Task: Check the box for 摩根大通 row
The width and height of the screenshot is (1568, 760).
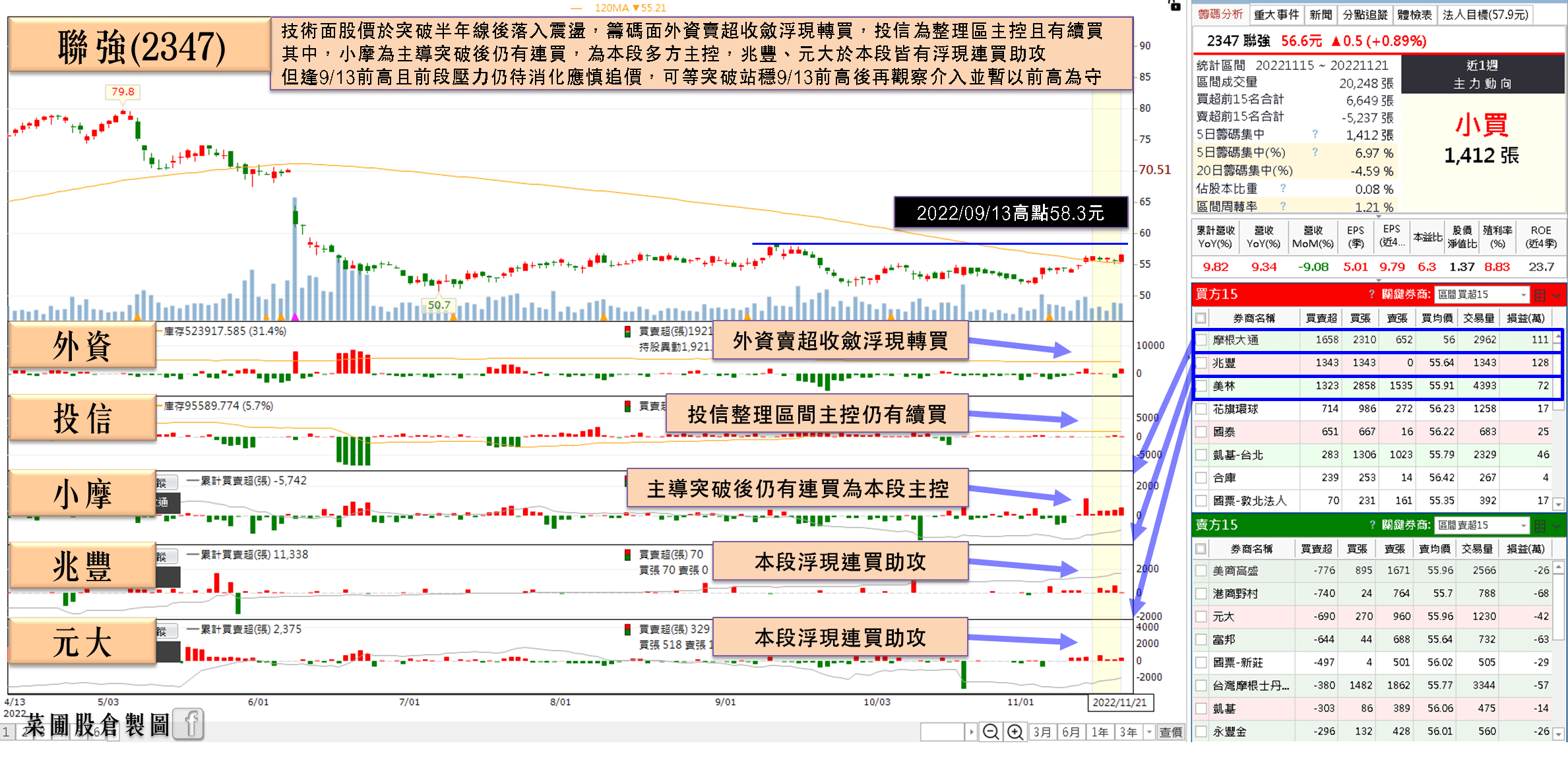Action: pyautogui.click(x=1201, y=340)
